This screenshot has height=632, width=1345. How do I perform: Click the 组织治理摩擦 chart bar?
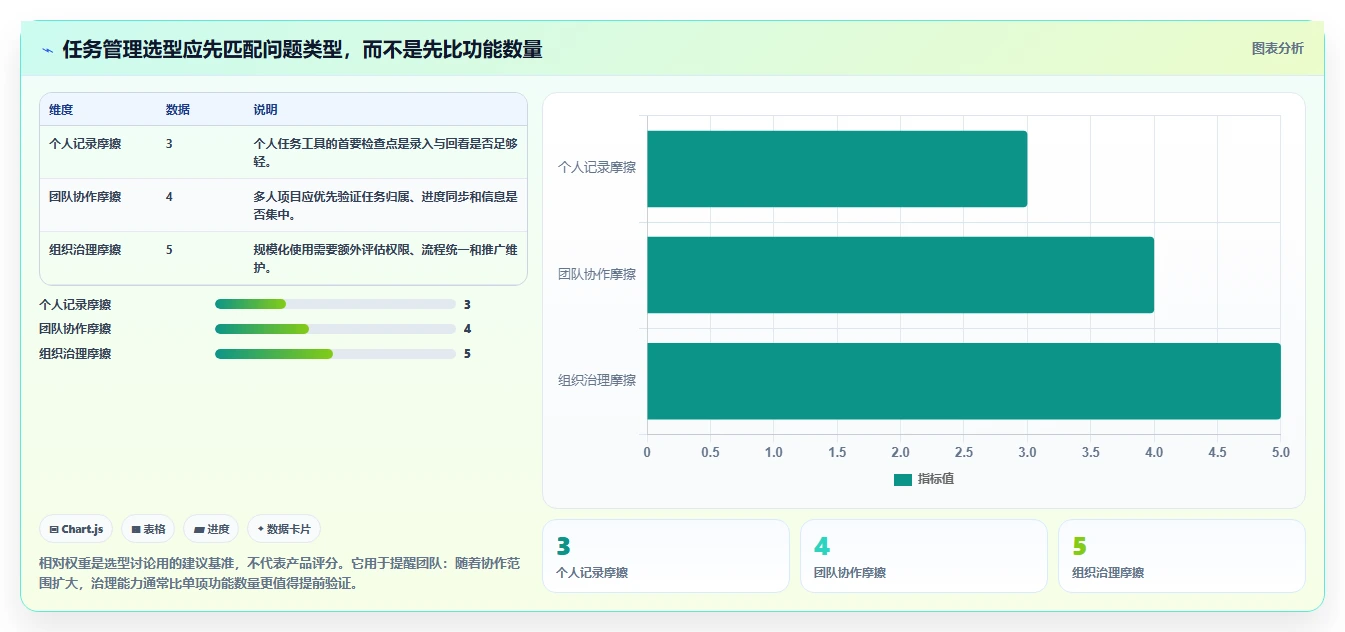(964, 381)
